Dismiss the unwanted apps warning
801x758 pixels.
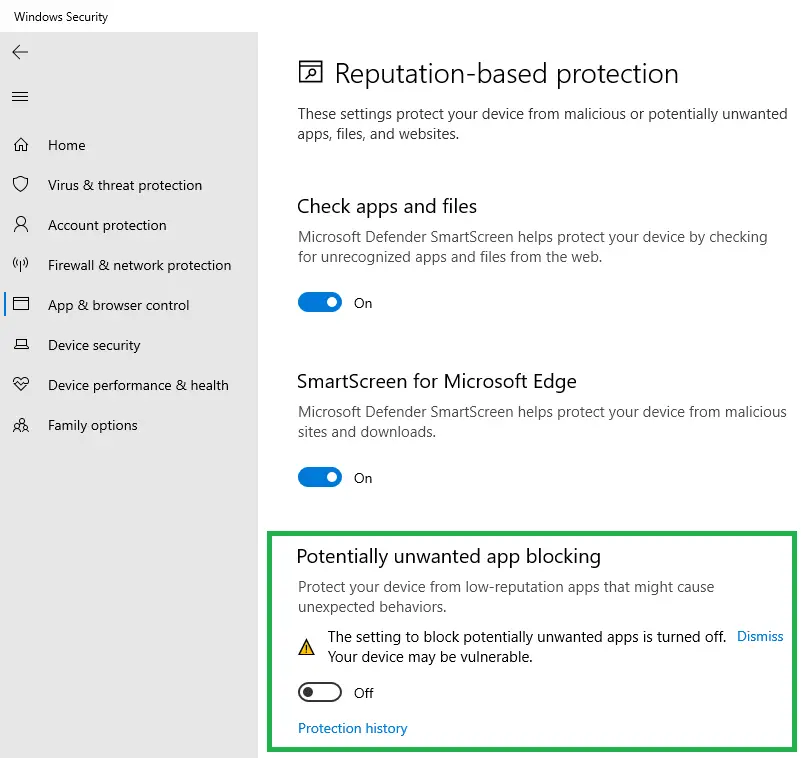click(x=760, y=636)
